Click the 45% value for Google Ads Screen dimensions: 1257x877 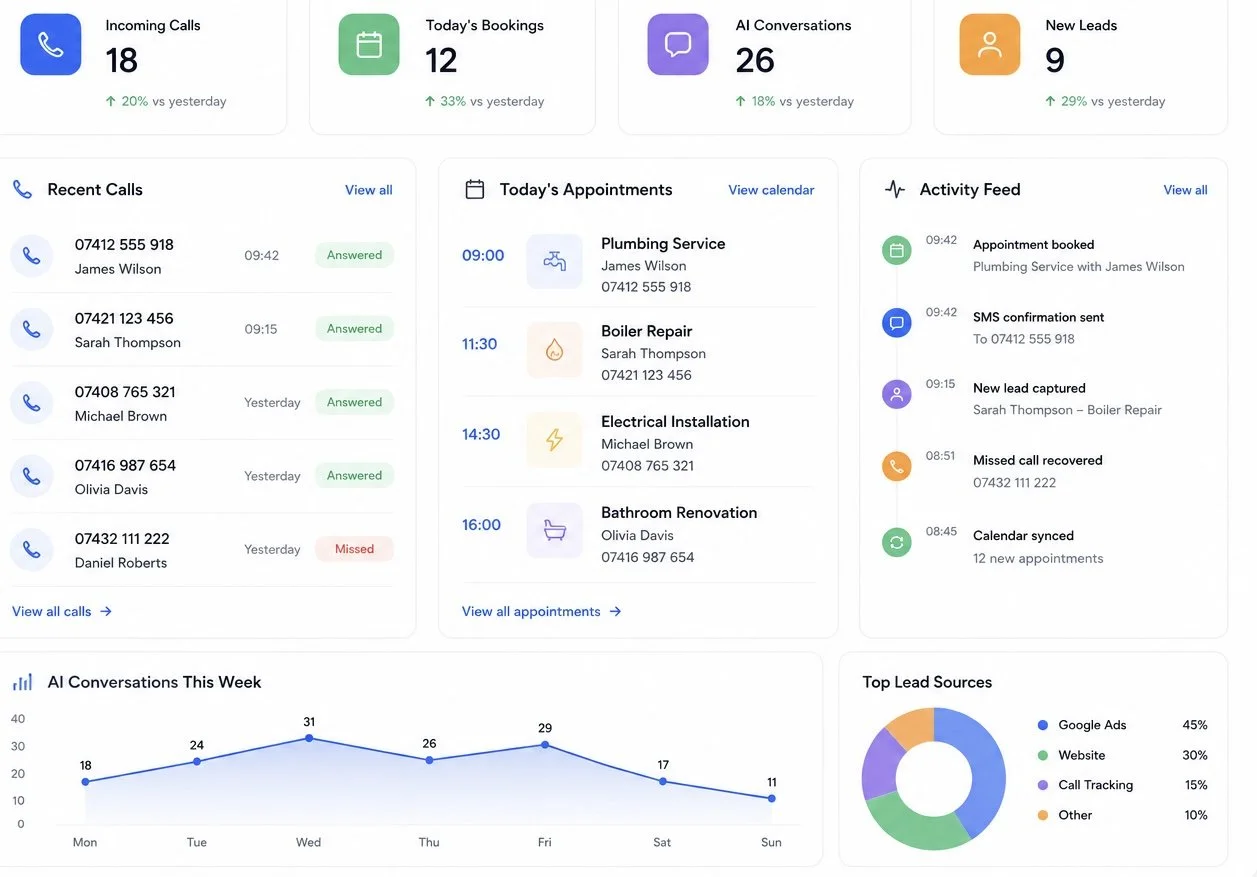point(1195,725)
